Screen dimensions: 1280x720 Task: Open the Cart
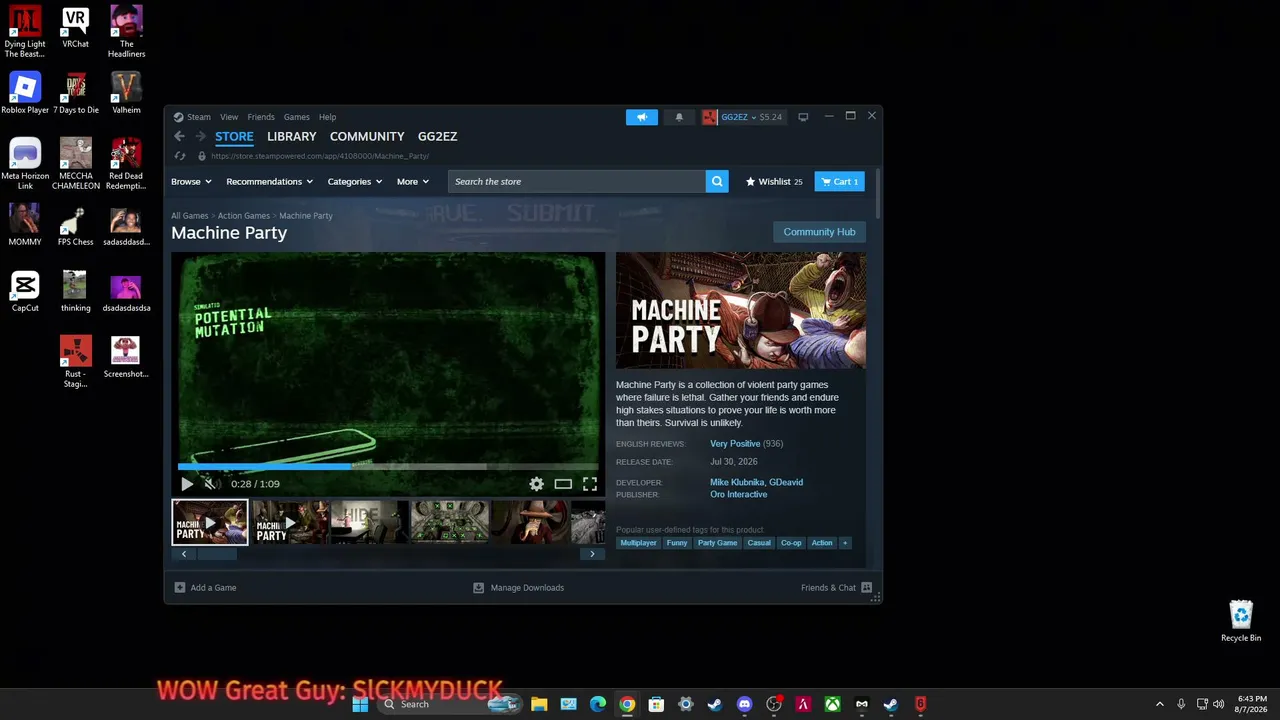tap(839, 181)
